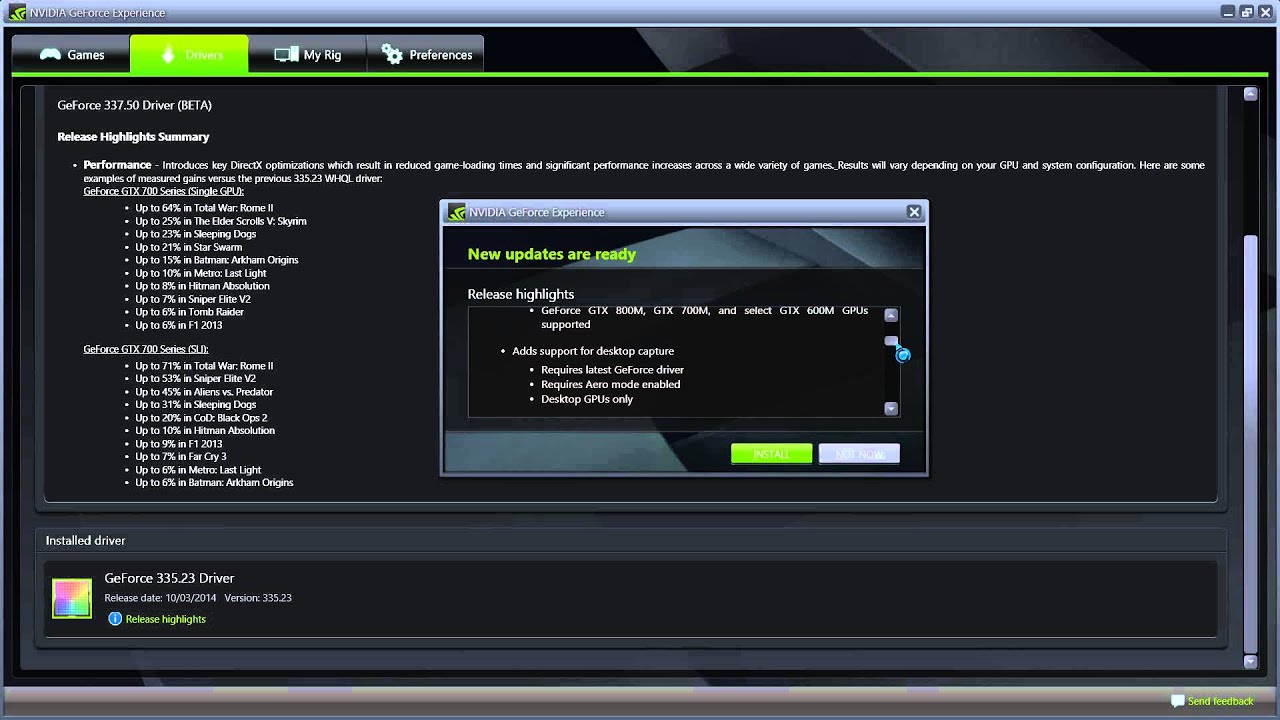This screenshot has width=1280, height=720.
Task: Click 'GeForce 335.23 Driver' title
Action: point(169,578)
